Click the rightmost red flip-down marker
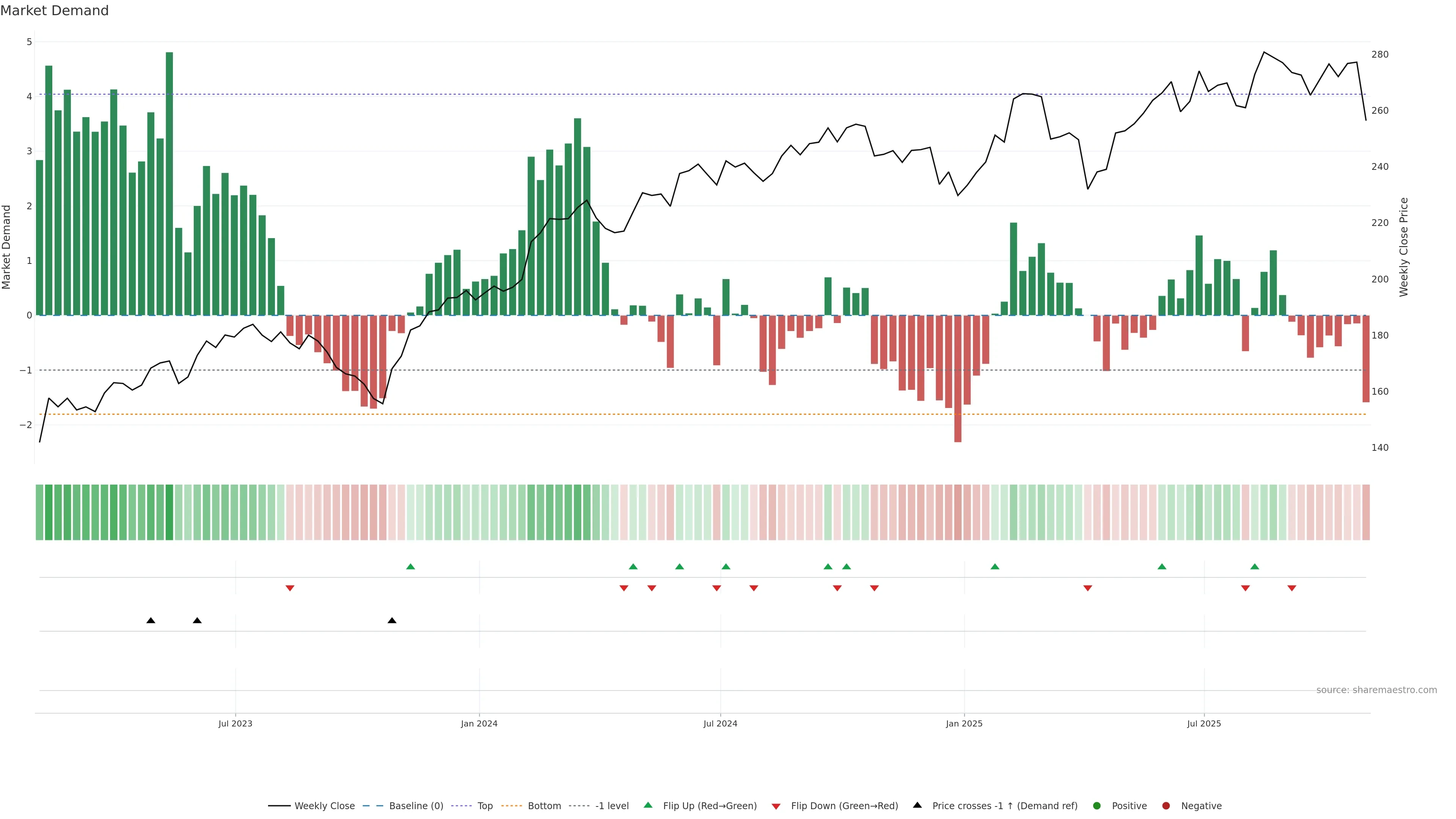This screenshot has width=1456, height=819. (1291, 588)
